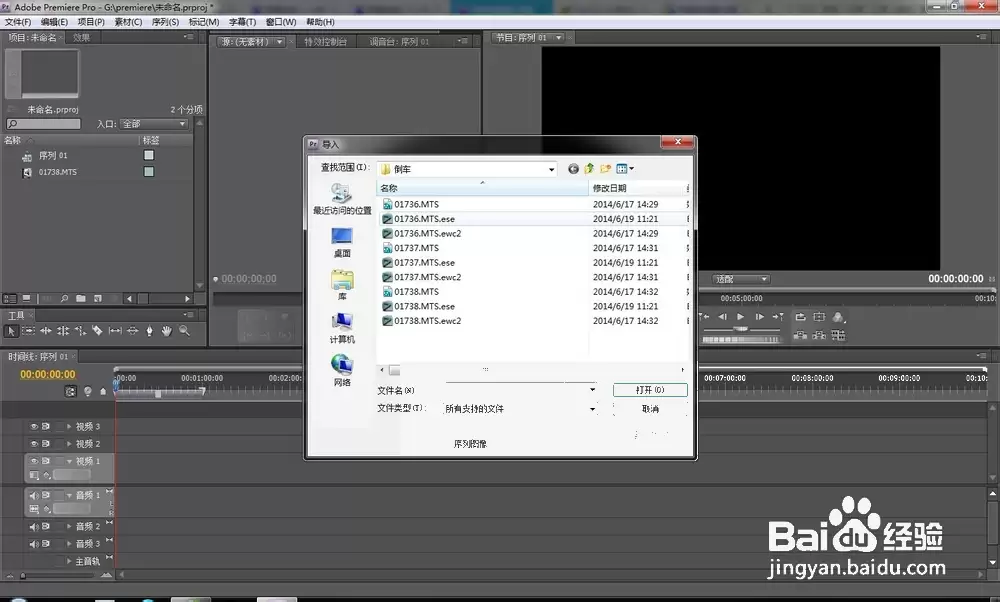Expand the 视频 3 track
This screenshot has height=602, width=1000.
(x=69, y=426)
